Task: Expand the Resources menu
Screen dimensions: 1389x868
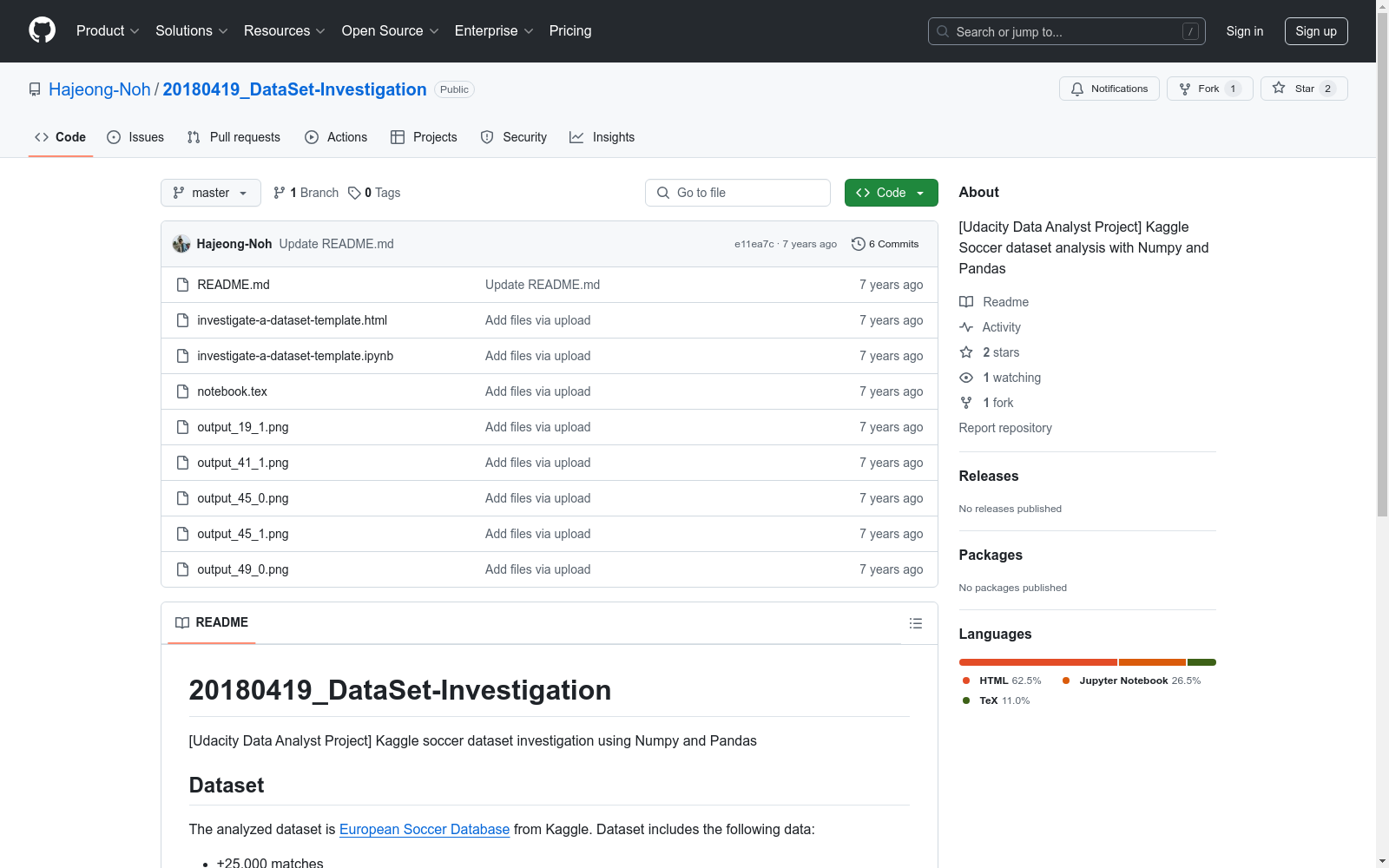Action: click(x=285, y=30)
